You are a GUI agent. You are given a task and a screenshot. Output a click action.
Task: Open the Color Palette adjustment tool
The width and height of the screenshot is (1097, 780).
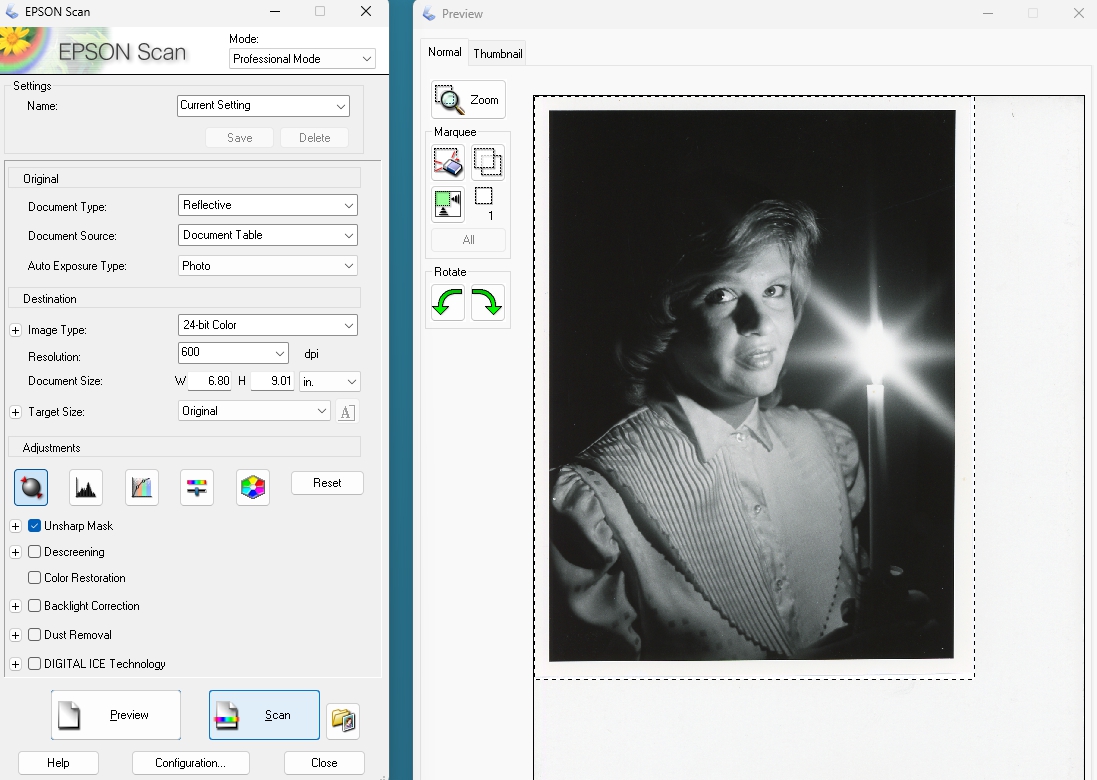point(252,487)
